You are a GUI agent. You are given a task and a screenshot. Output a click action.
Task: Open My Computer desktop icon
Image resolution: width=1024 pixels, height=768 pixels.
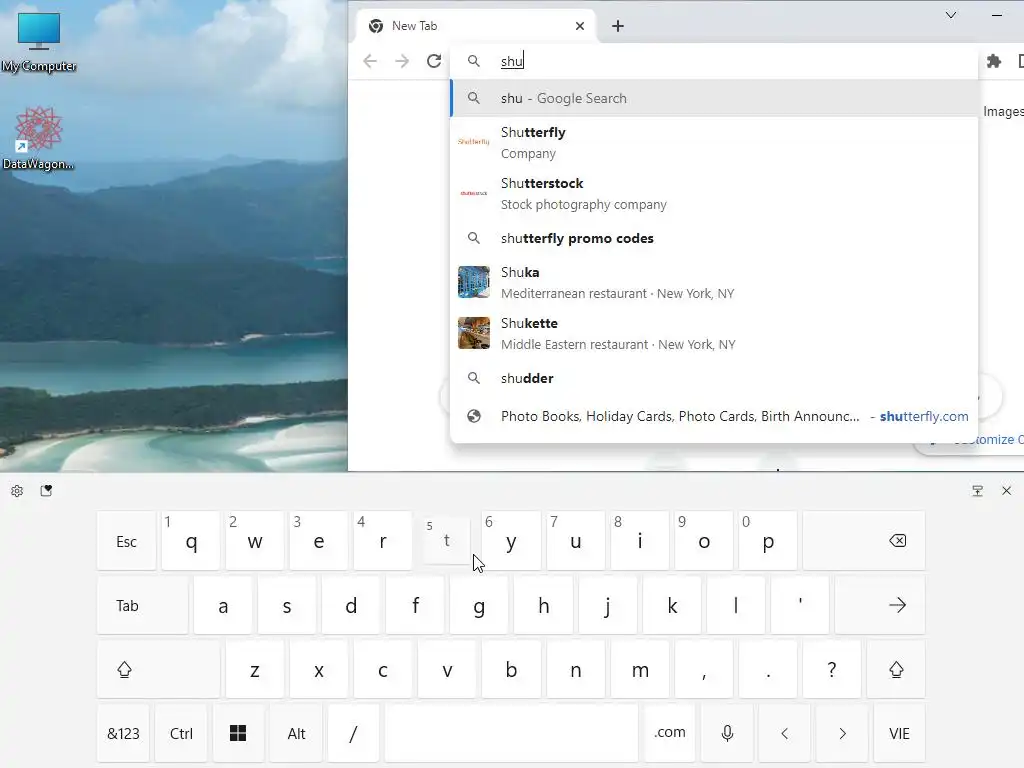pyautogui.click(x=39, y=42)
